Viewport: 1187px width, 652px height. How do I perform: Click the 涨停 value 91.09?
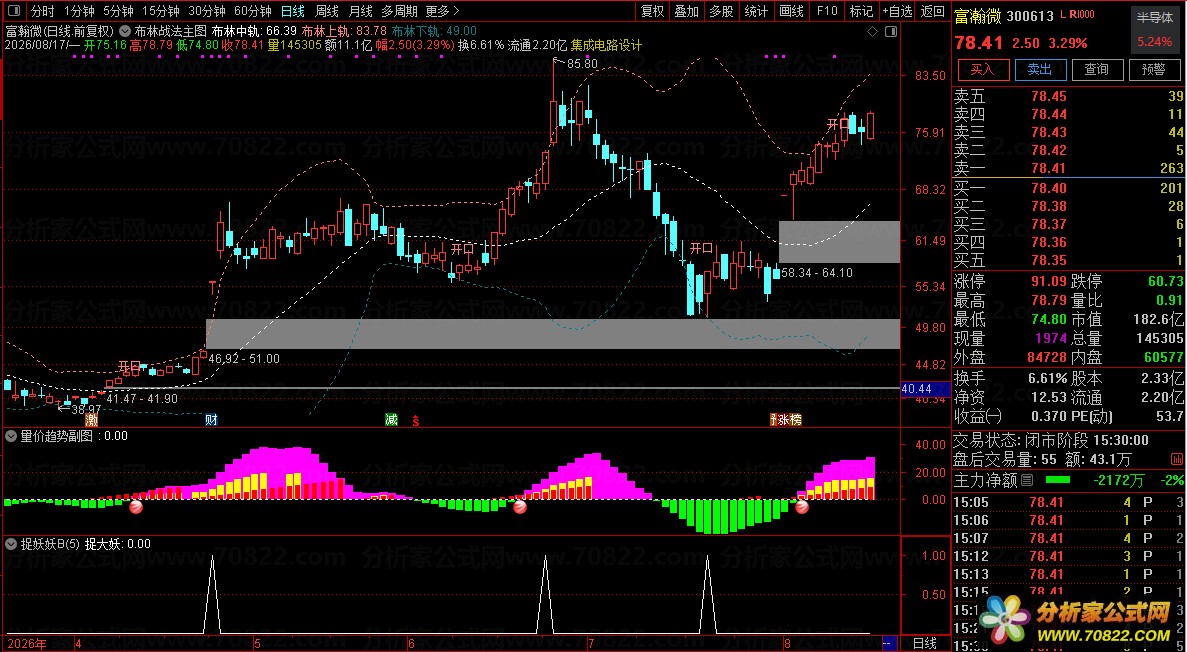click(x=1048, y=282)
